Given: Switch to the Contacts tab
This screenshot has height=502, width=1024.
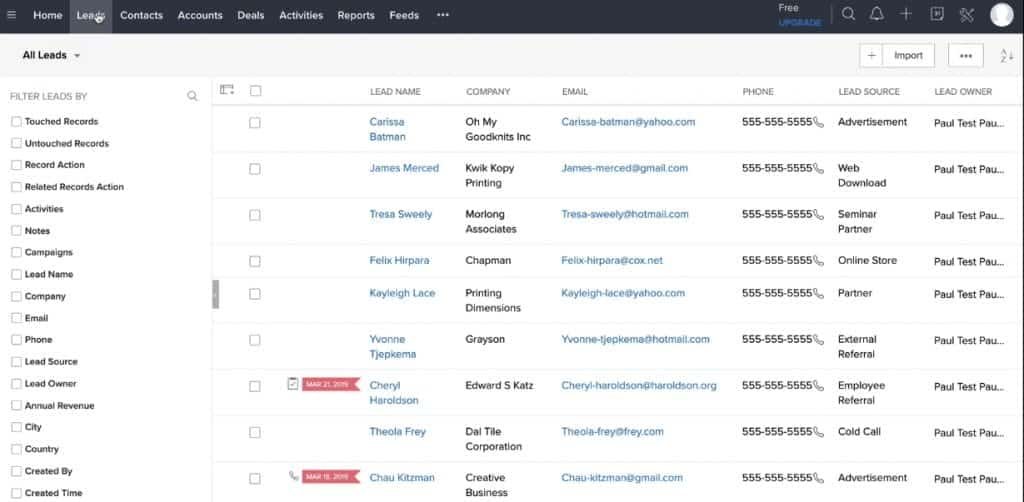Looking at the screenshot, I should 141,15.
